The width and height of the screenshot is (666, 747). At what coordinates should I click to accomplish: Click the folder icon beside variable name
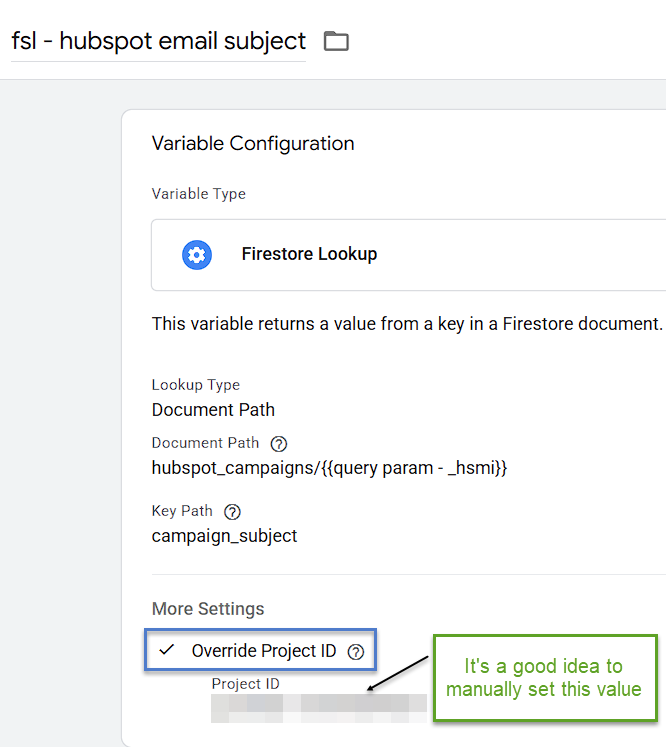(336, 41)
